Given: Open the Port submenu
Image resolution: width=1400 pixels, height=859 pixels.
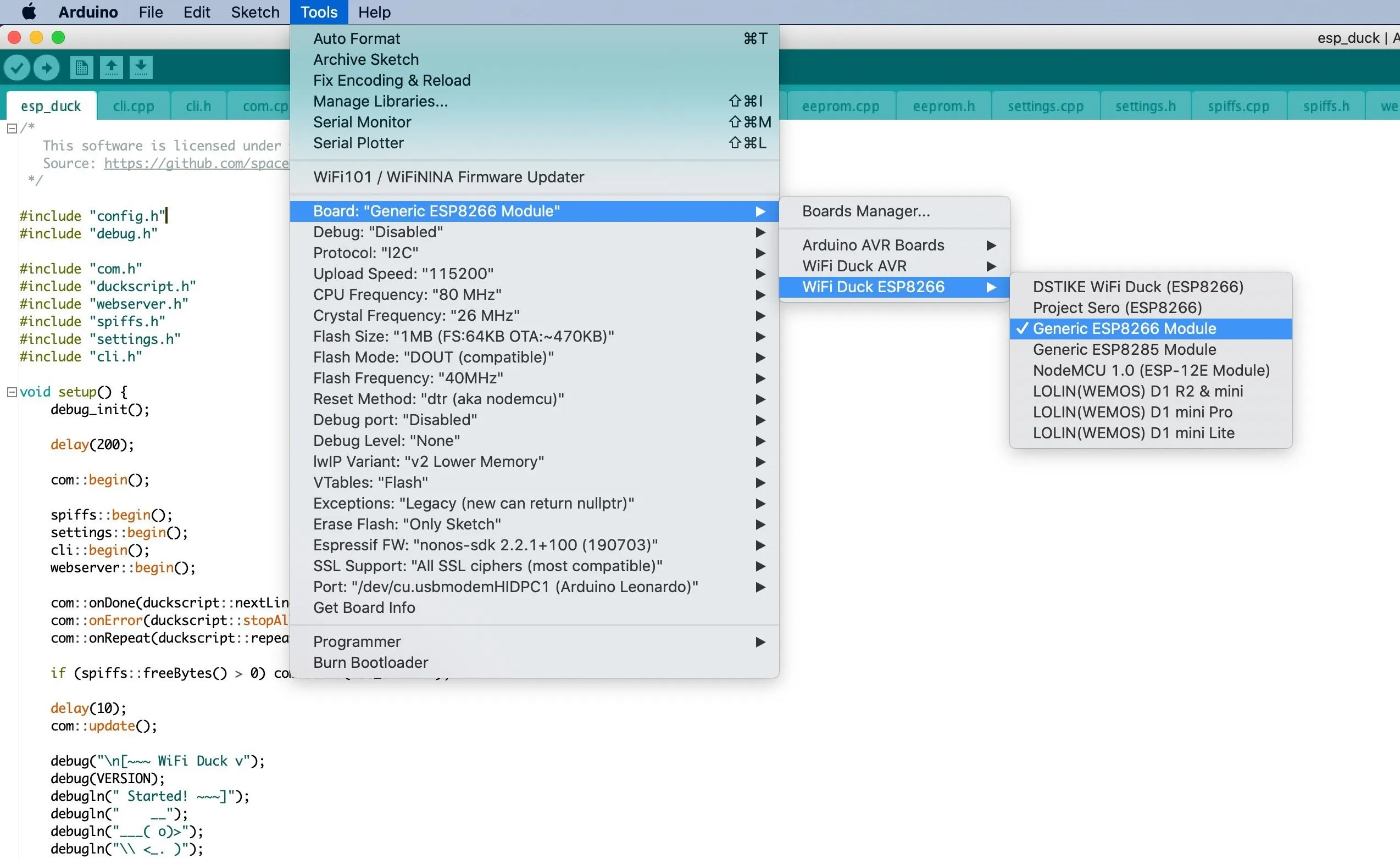Looking at the screenshot, I should pos(534,587).
